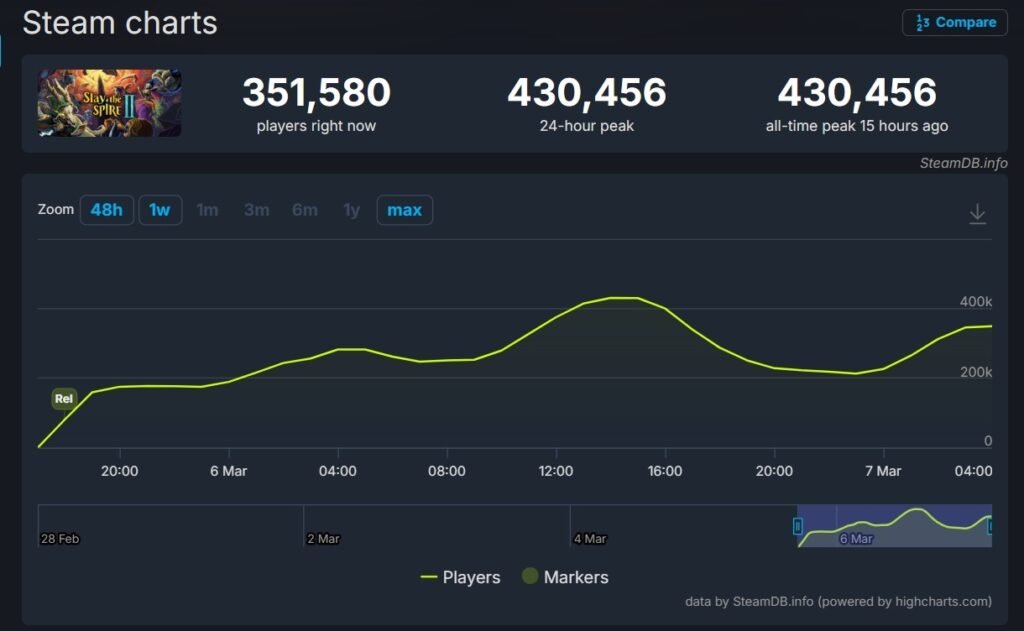Enable the max zoom range
This screenshot has width=1024, height=631.
click(404, 210)
